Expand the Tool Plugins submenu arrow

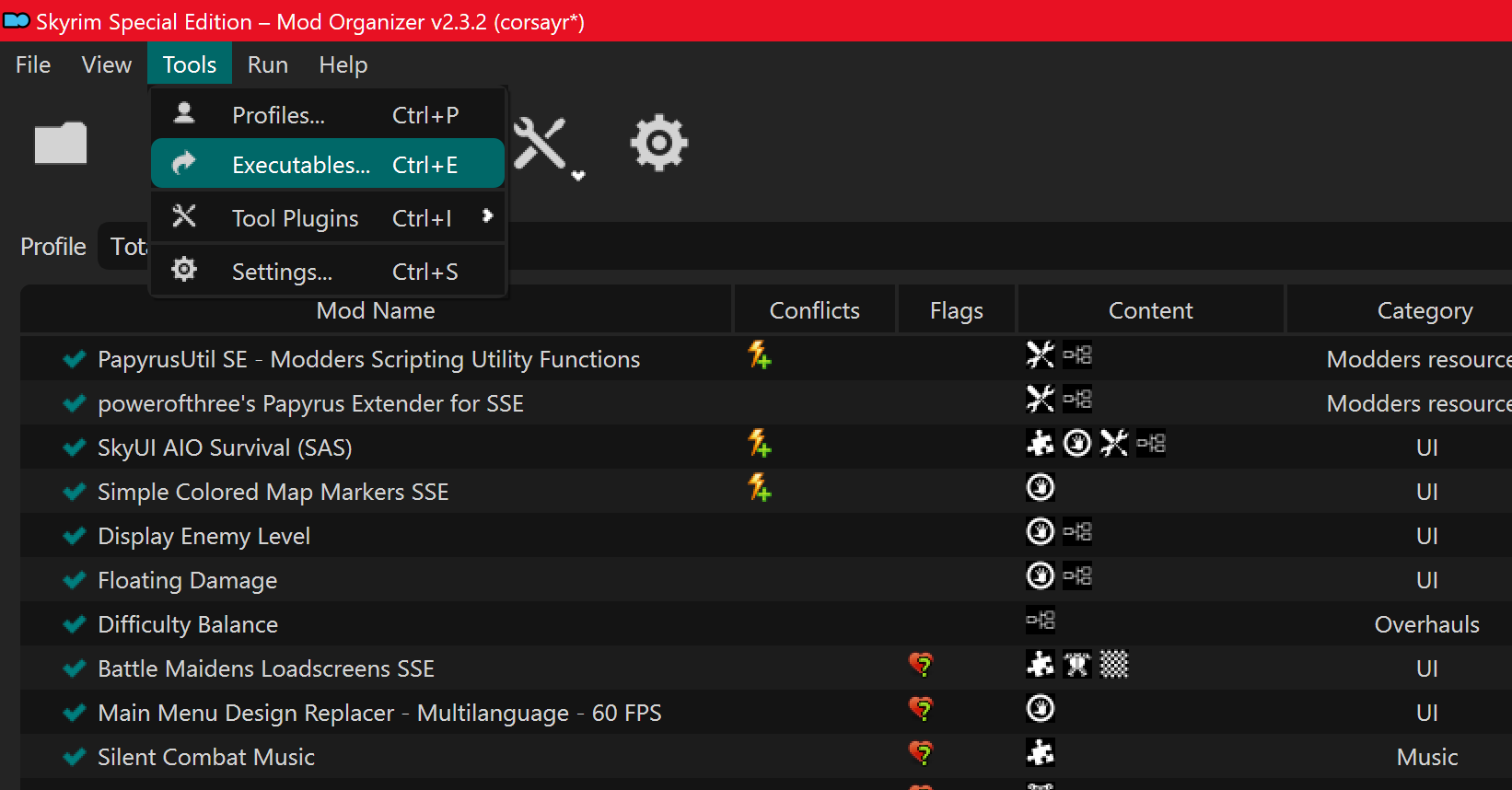[x=487, y=215]
